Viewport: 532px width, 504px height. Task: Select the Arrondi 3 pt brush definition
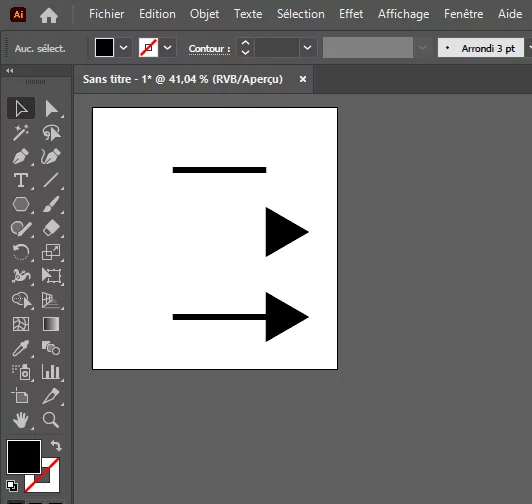481,48
